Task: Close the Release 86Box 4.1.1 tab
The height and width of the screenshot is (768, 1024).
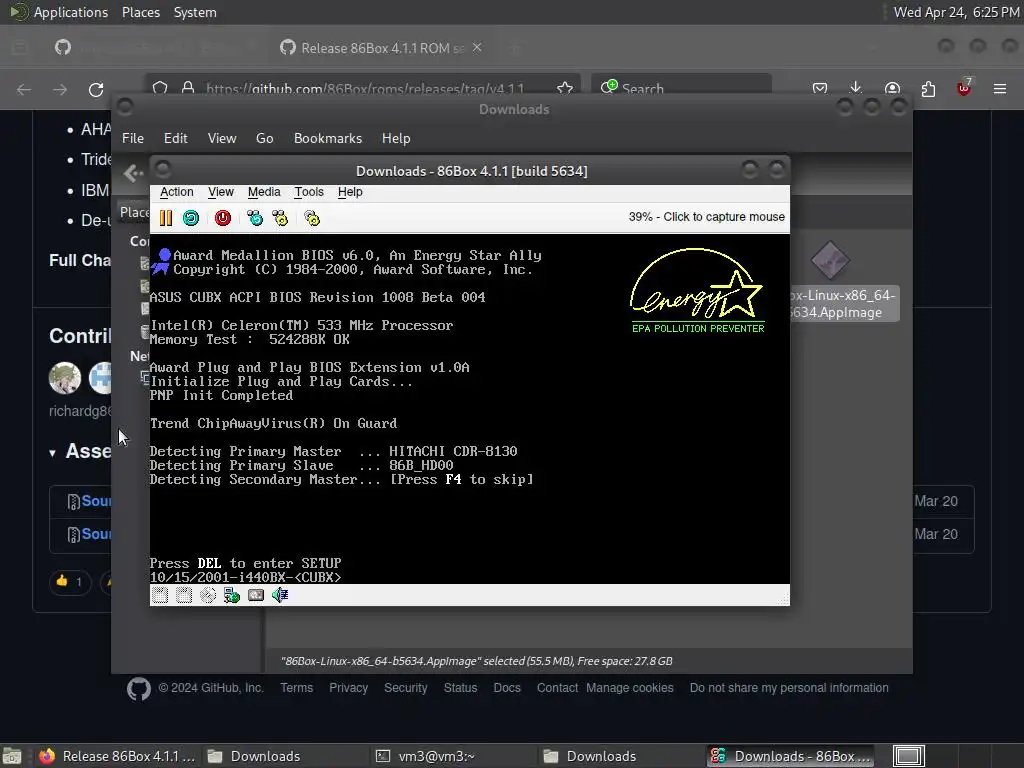Action: pyautogui.click(x=477, y=48)
